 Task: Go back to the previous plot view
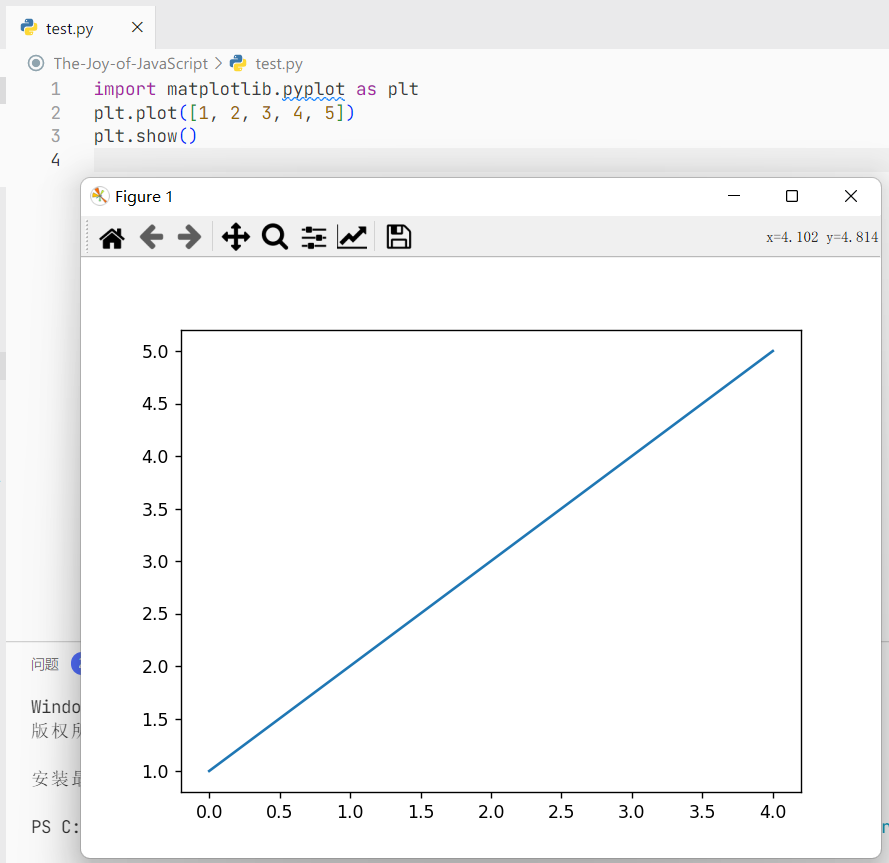click(x=150, y=237)
